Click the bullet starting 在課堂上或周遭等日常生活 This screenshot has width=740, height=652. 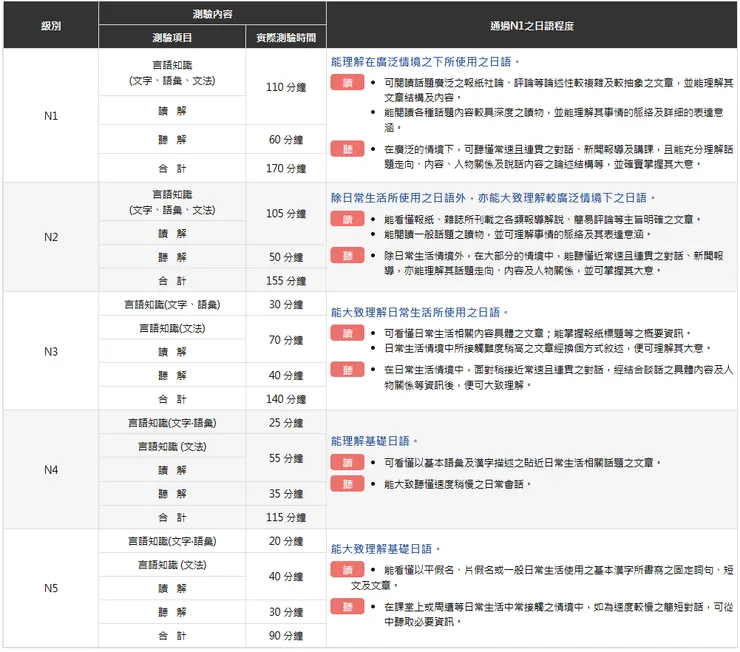tap(558, 614)
